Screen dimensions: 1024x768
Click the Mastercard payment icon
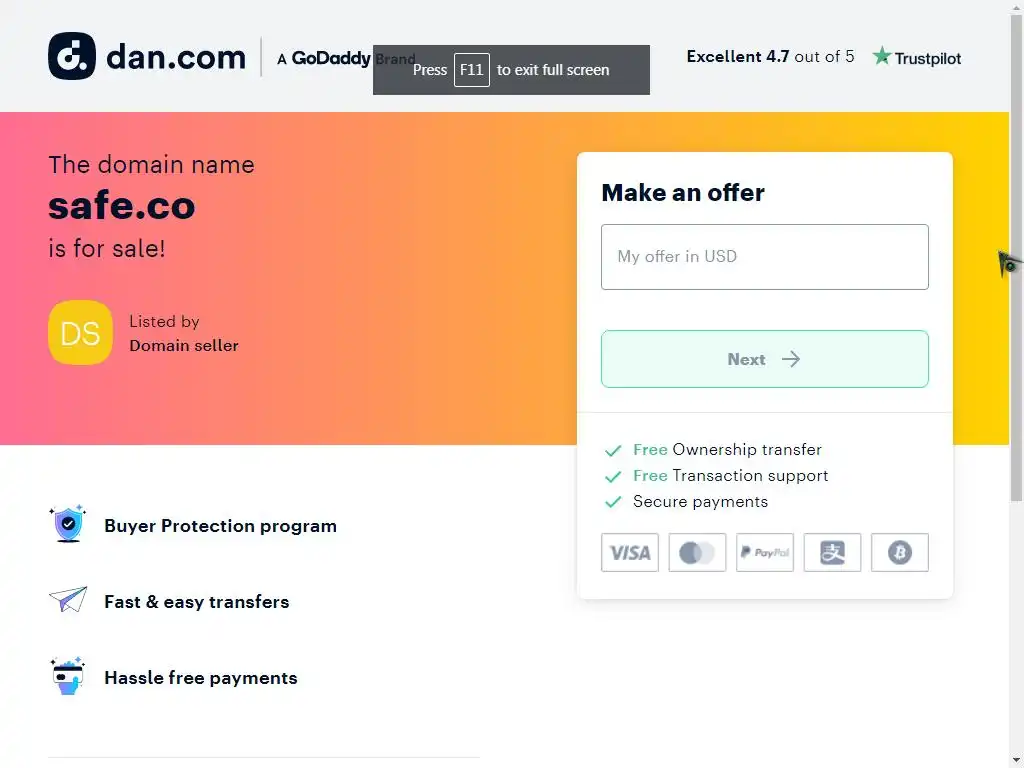697,553
